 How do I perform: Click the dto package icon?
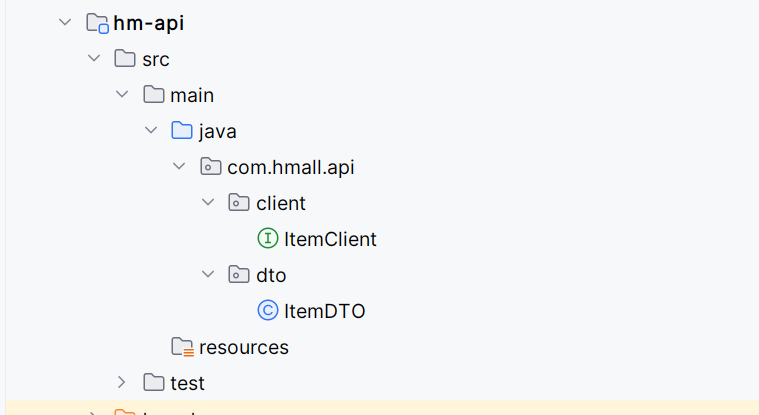pyautogui.click(x=239, y=275)
